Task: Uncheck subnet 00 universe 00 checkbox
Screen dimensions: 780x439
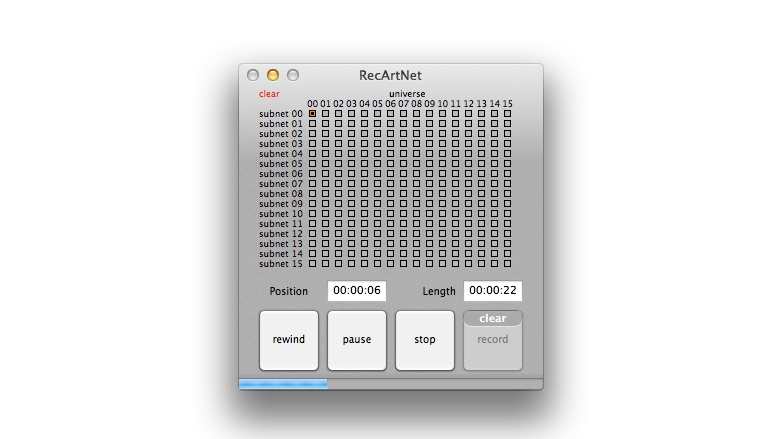Action: 312,114
